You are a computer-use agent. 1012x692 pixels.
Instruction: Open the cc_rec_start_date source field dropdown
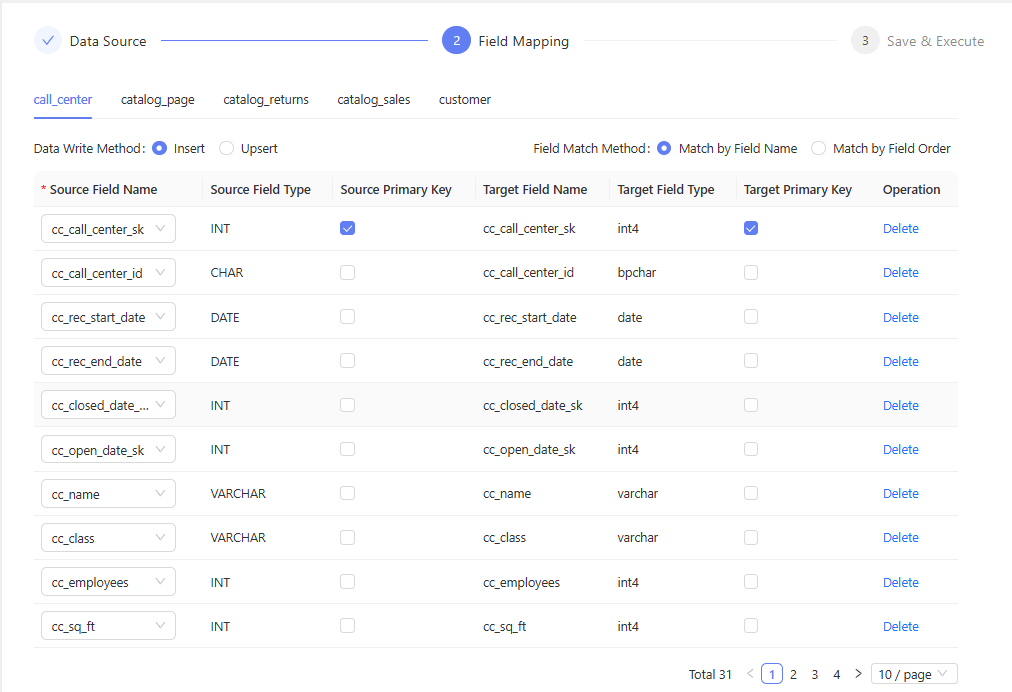(108, 317)
